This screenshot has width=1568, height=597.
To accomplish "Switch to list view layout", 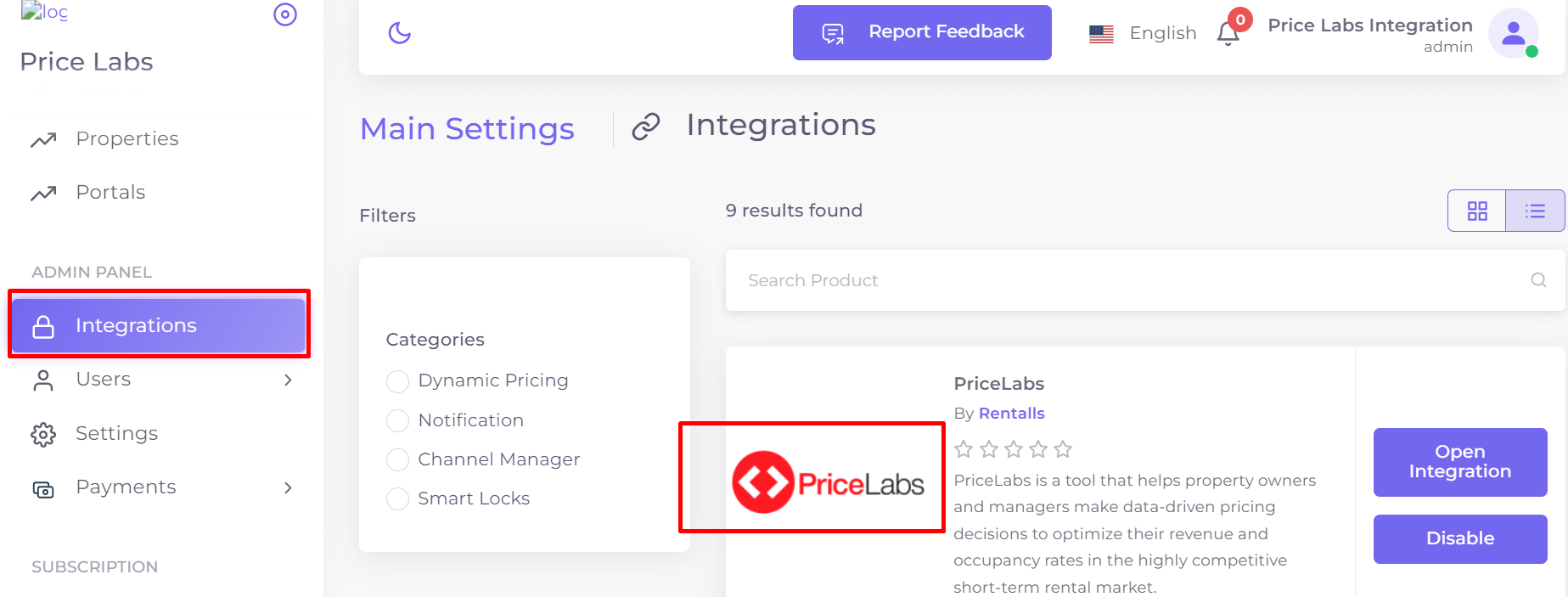I will 1535,211.
